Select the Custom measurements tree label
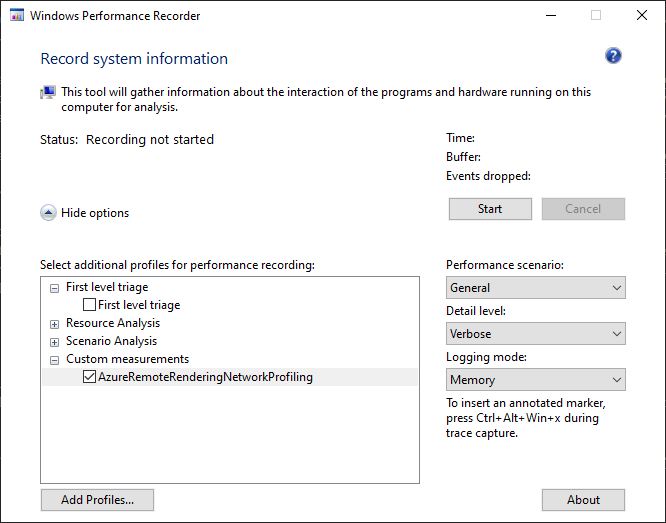The width and height of the screenshot is (666, 523). point(127,359)
